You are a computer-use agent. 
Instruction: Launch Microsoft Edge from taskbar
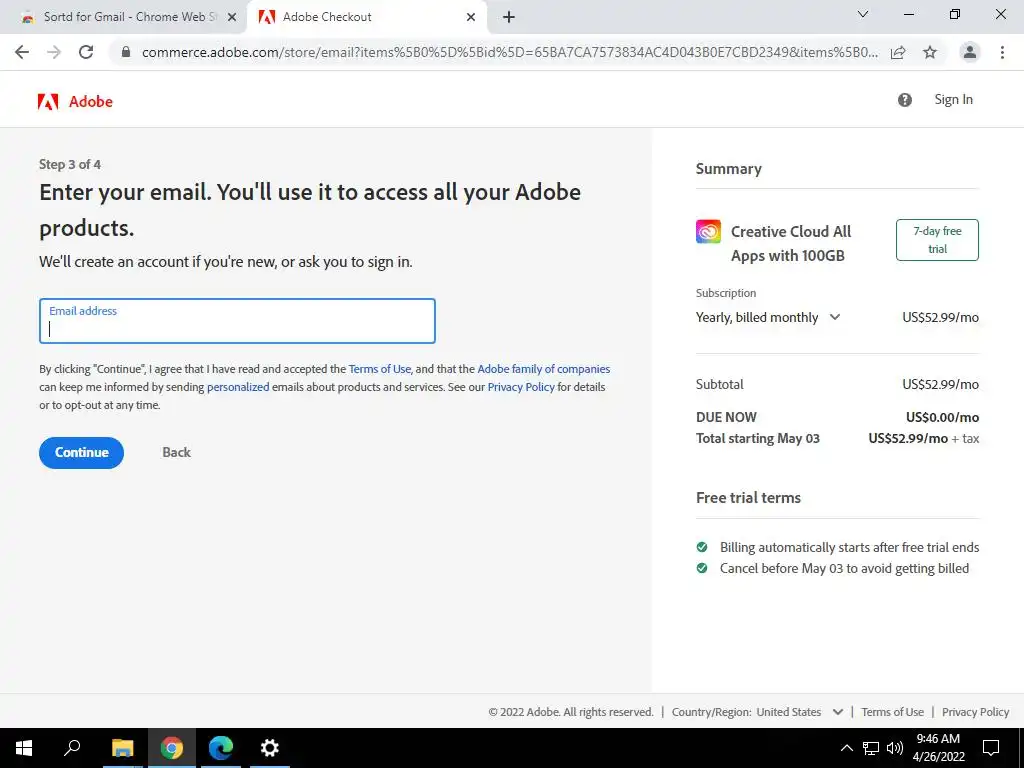221,748
